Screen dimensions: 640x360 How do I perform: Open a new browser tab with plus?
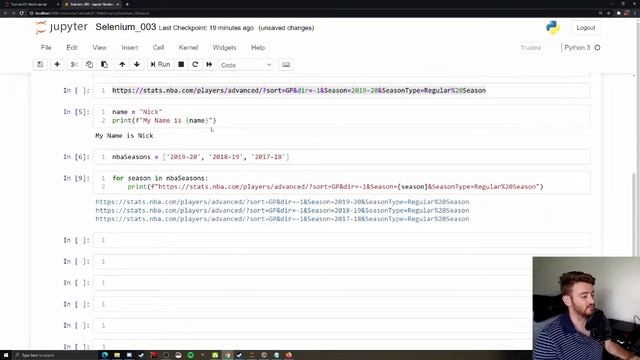point(127,4)
